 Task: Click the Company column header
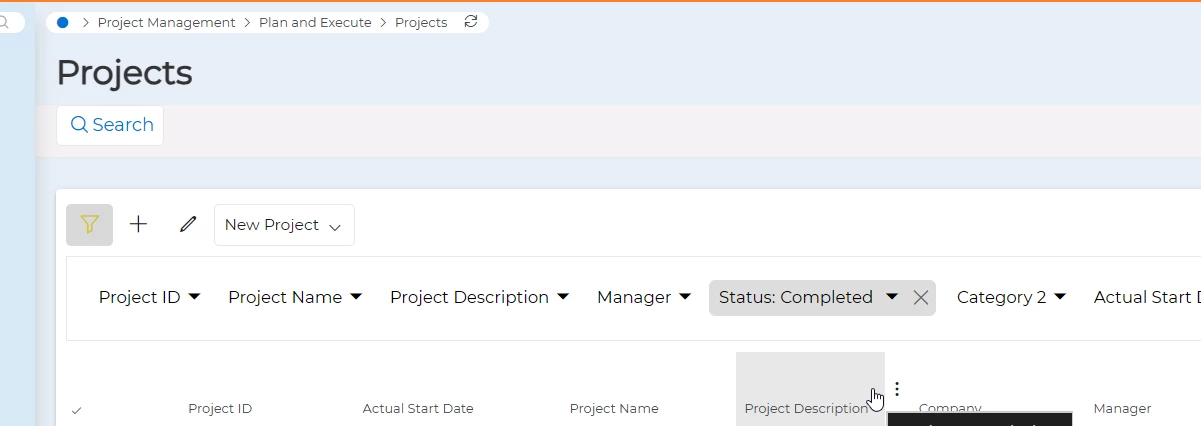pyautogui.click(x=950, y=409)
